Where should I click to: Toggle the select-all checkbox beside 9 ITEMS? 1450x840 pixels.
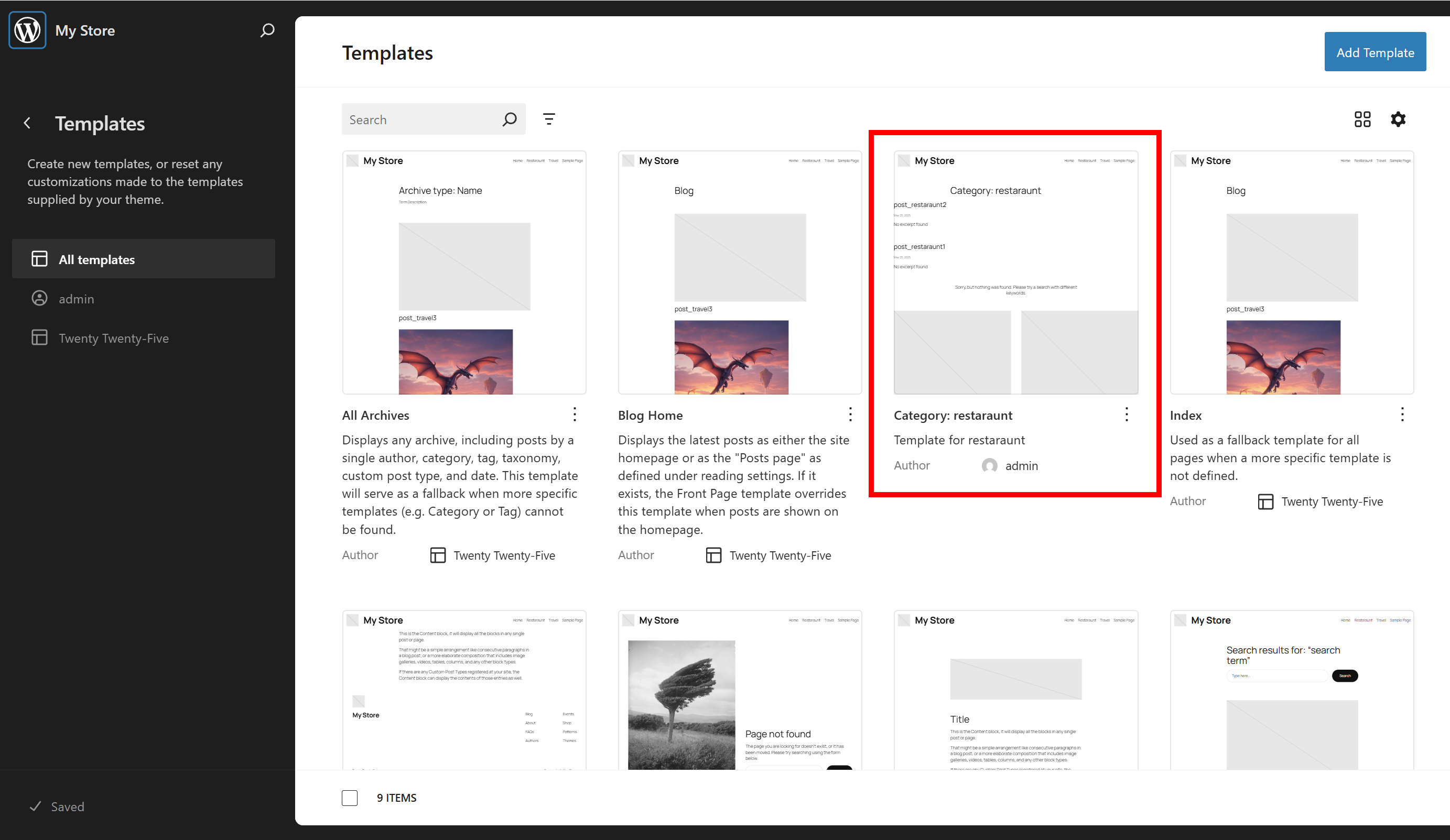click(x=349, y=798)
